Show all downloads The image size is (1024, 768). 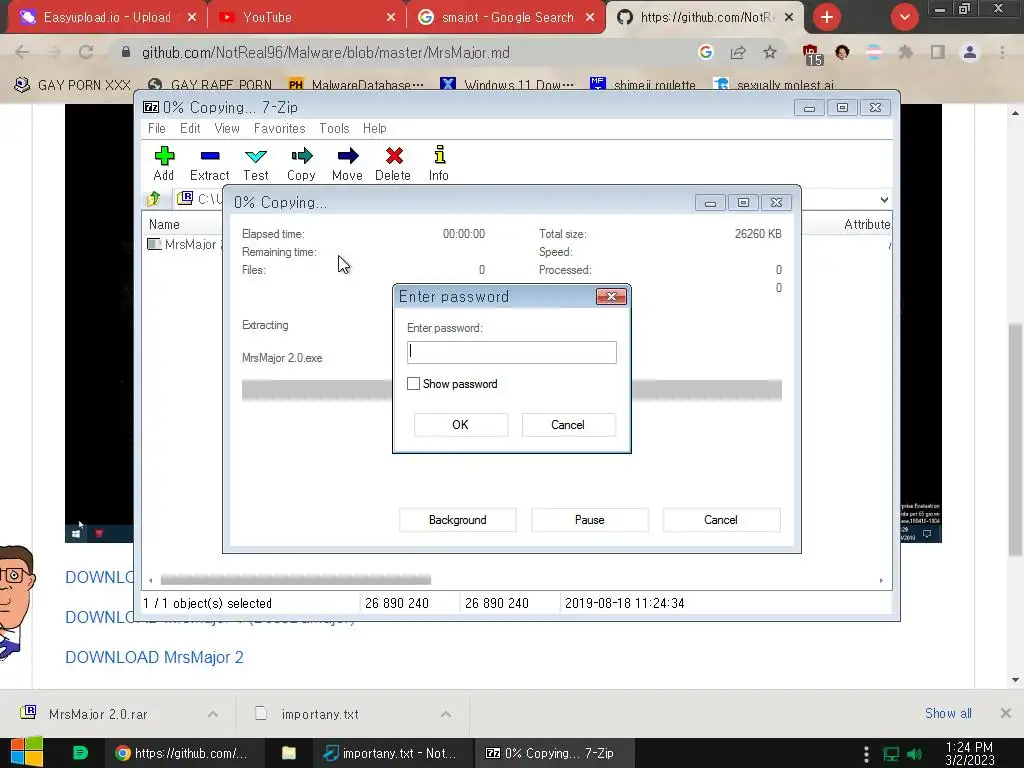[x=948, y=713]
